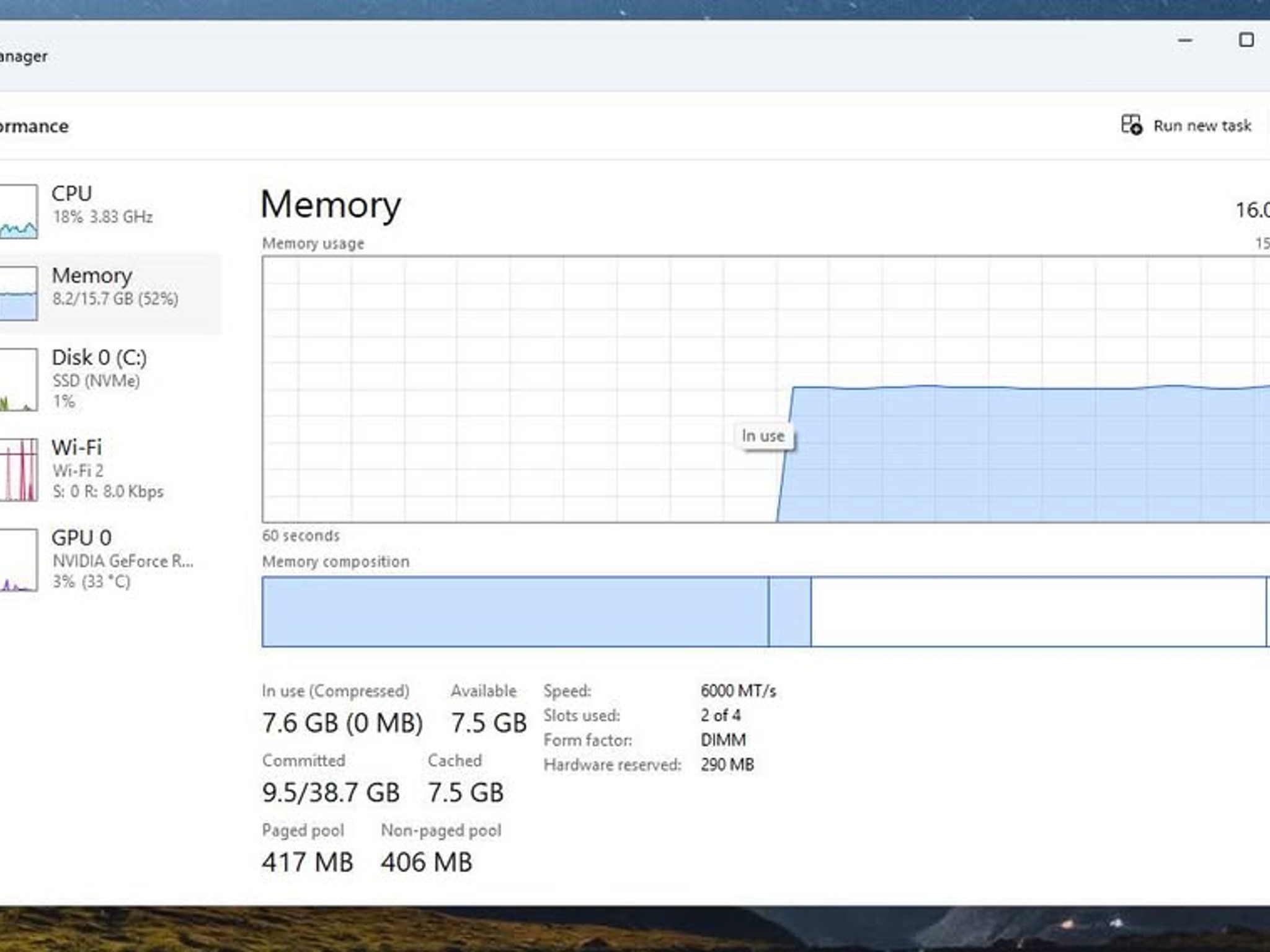Open Disk 0 (C:) performance entry

pyautogui.click(x=110, y=379)
